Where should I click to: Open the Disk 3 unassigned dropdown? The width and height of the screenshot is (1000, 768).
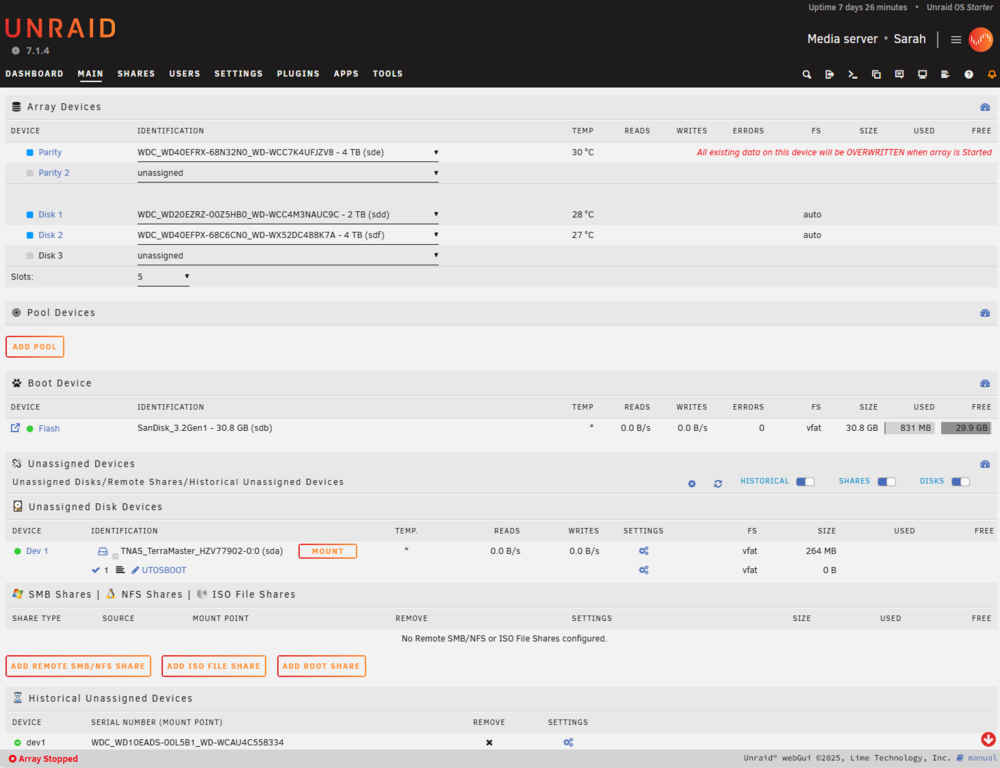click(288, 256)
